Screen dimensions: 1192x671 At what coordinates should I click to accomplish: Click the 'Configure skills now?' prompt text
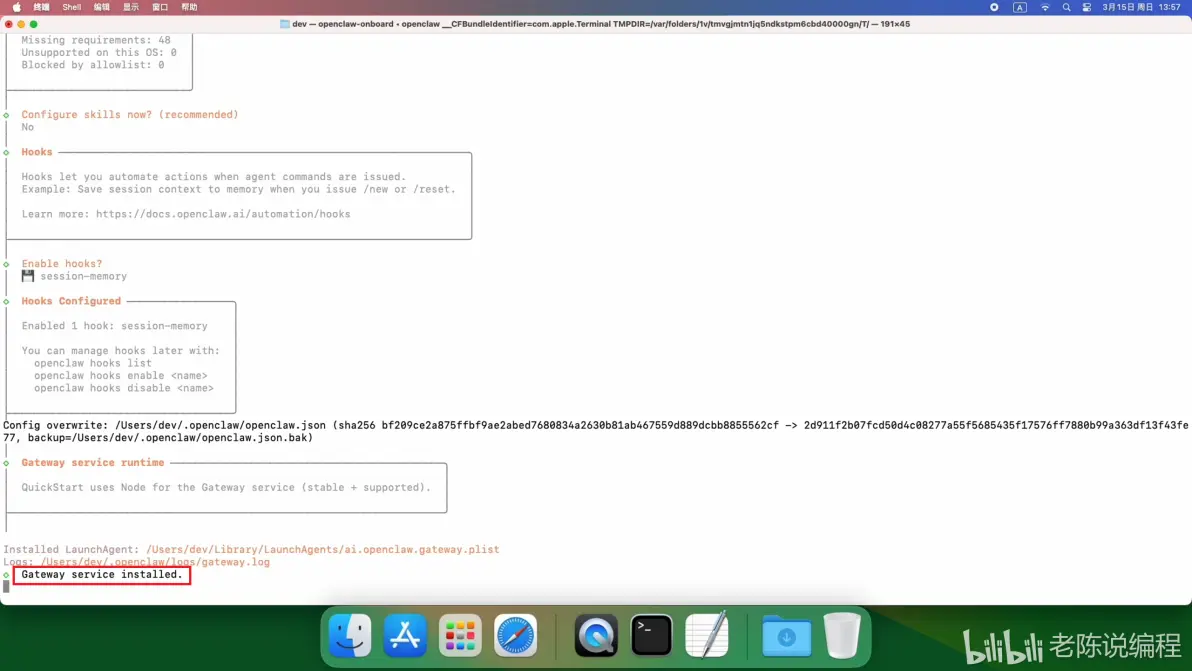click(x=129, y=115)
